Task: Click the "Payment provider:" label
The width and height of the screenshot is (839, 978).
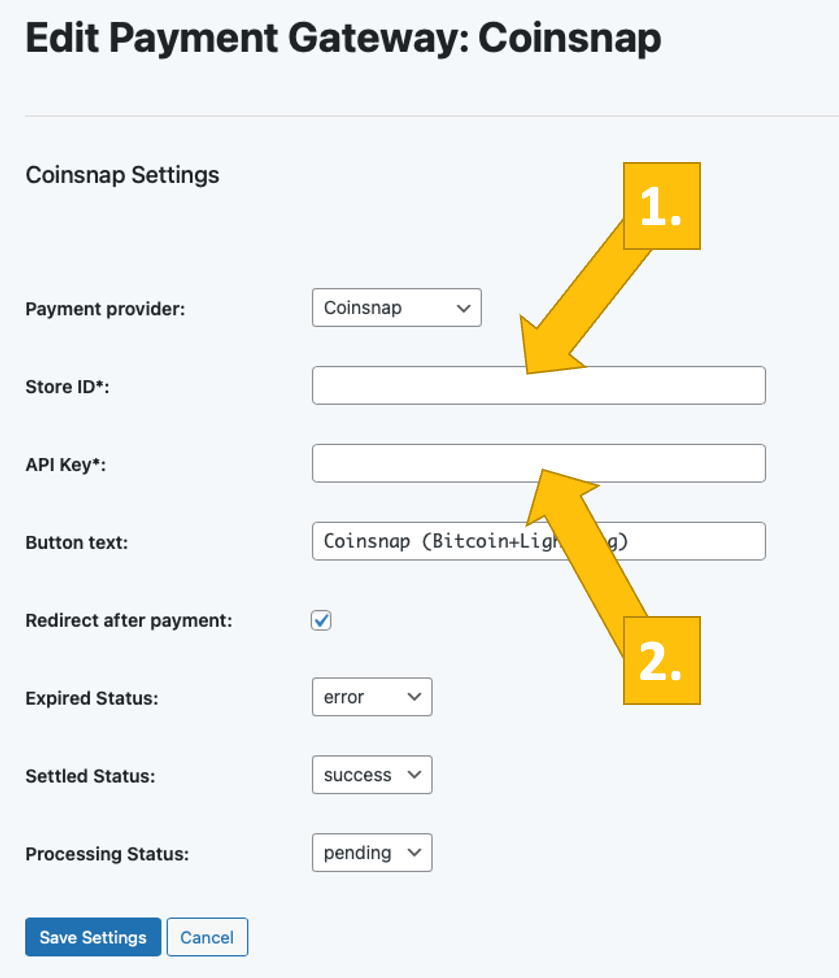Action: coord(105,308)
